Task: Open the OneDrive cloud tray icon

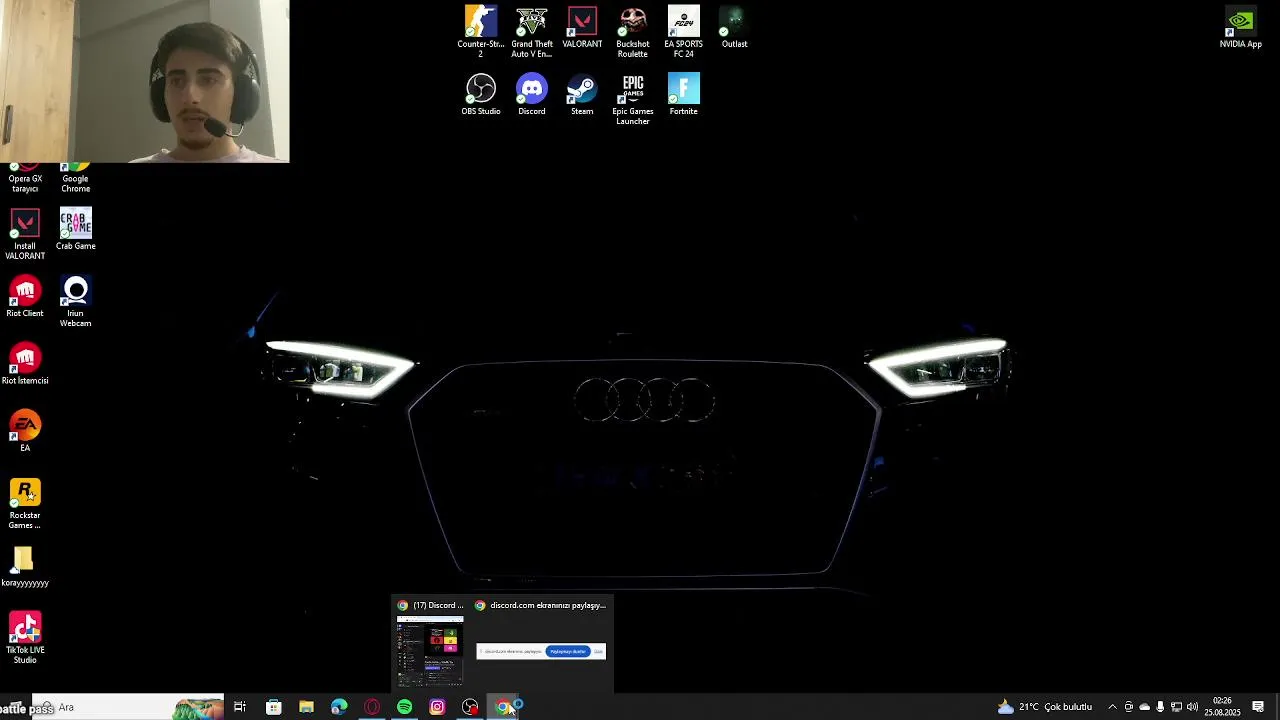Action: tap(1145, 707)
